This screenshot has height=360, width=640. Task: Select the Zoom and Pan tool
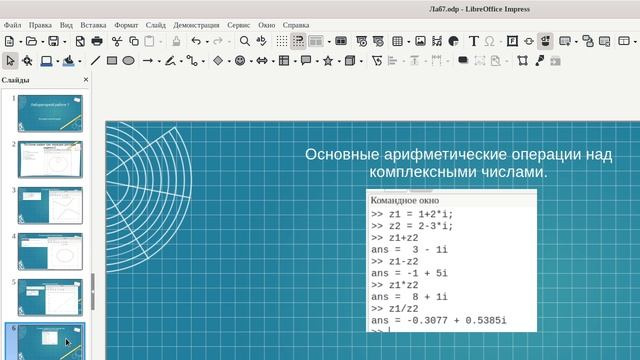[27, 61]
